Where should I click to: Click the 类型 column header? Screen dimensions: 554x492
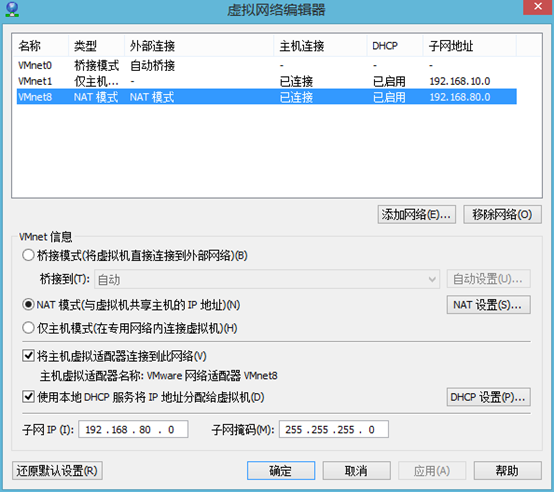tap(96, 46)
